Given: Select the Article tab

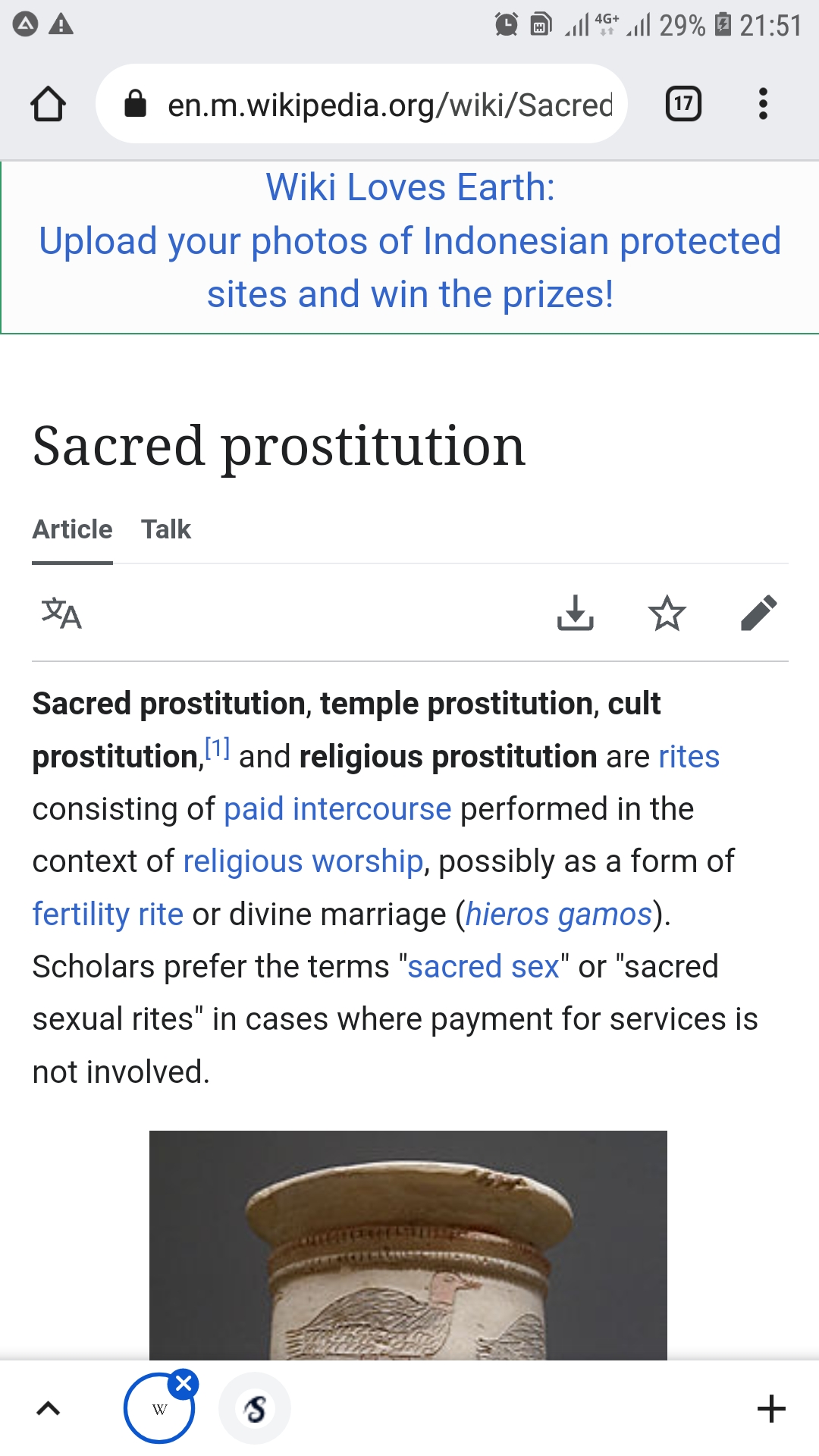Looking at the screenshot, I should 72,529.
